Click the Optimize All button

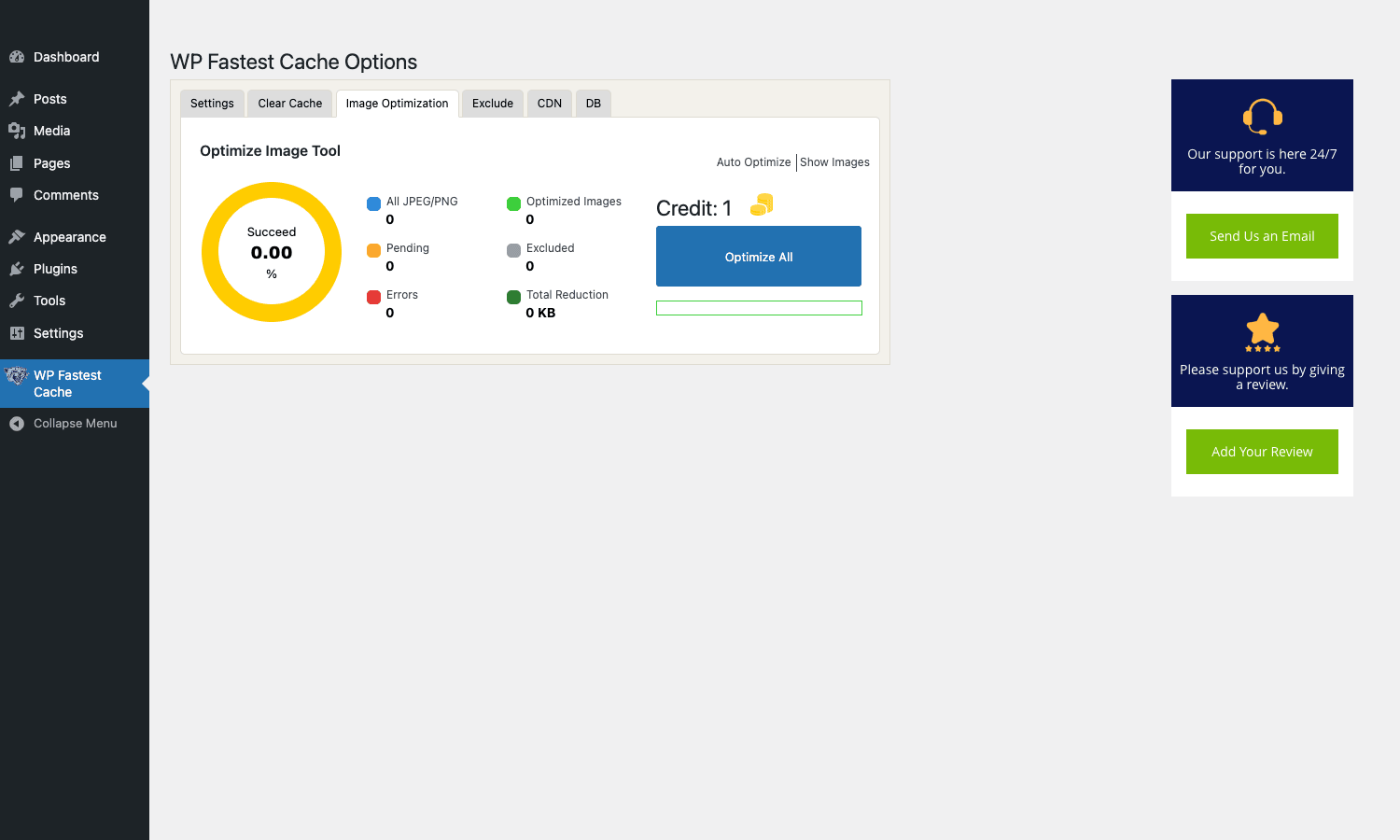[x=759, y=257]
